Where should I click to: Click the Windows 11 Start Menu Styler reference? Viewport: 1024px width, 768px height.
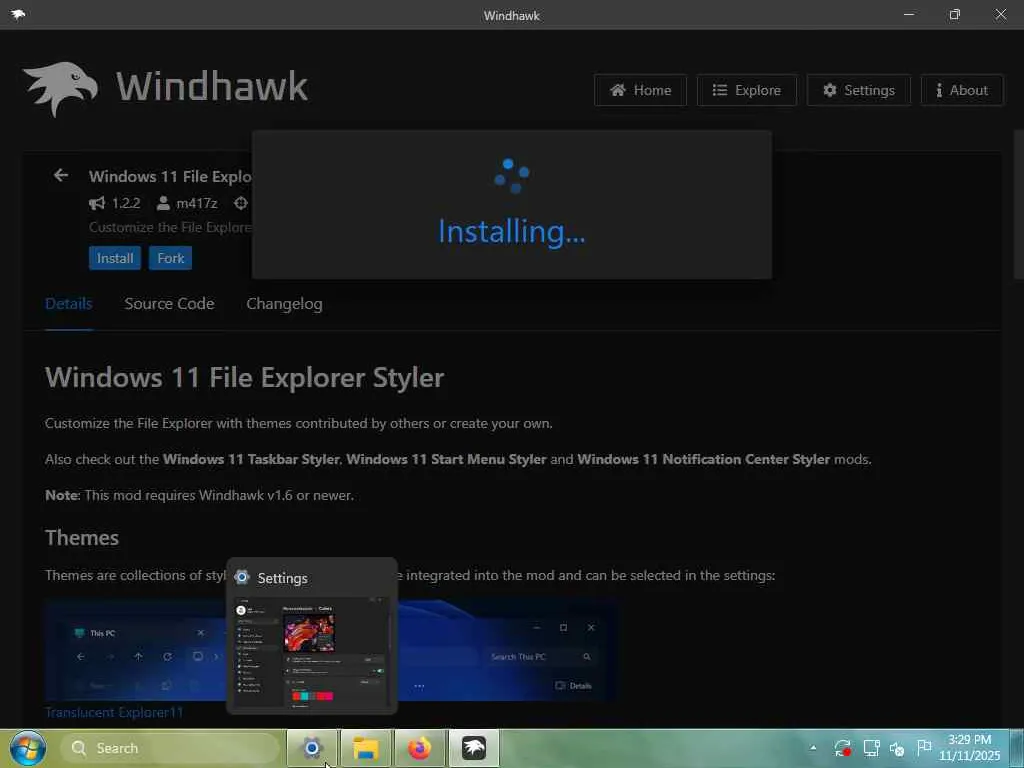click(446, 459)
